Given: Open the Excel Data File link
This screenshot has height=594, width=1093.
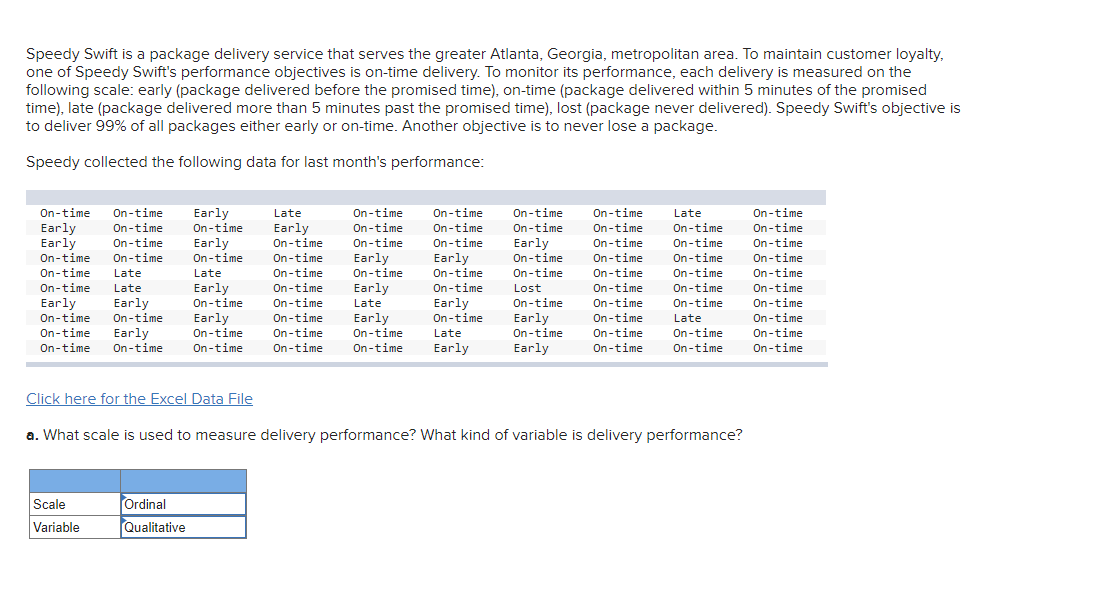Looking at the screenshot, I should click(x=139, y=399).
